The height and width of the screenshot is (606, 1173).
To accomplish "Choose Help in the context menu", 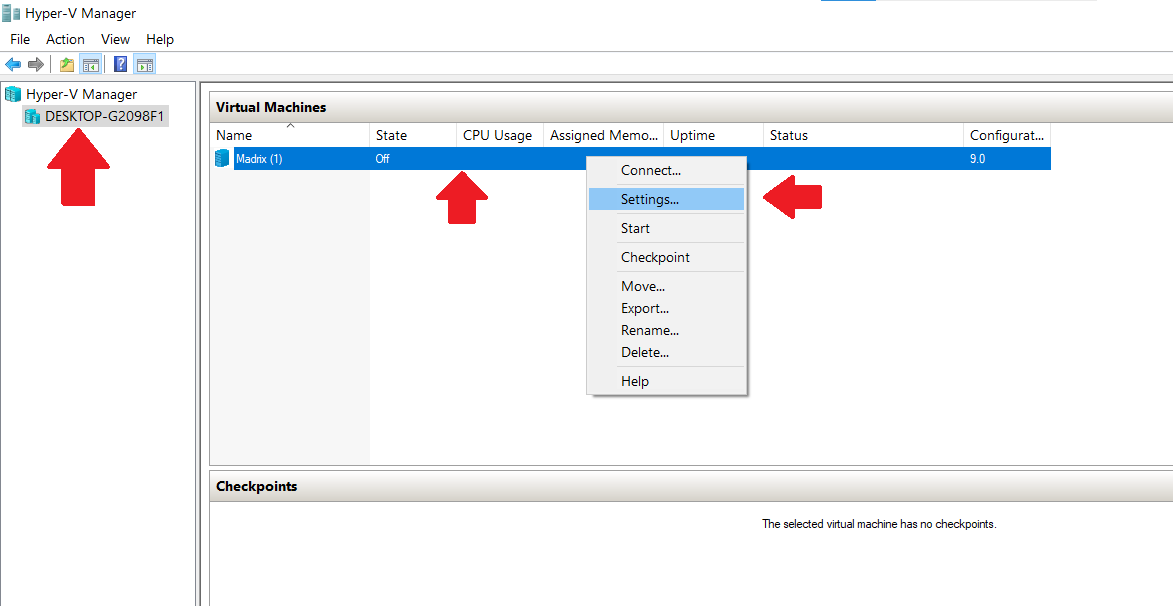I will (667, 381).
